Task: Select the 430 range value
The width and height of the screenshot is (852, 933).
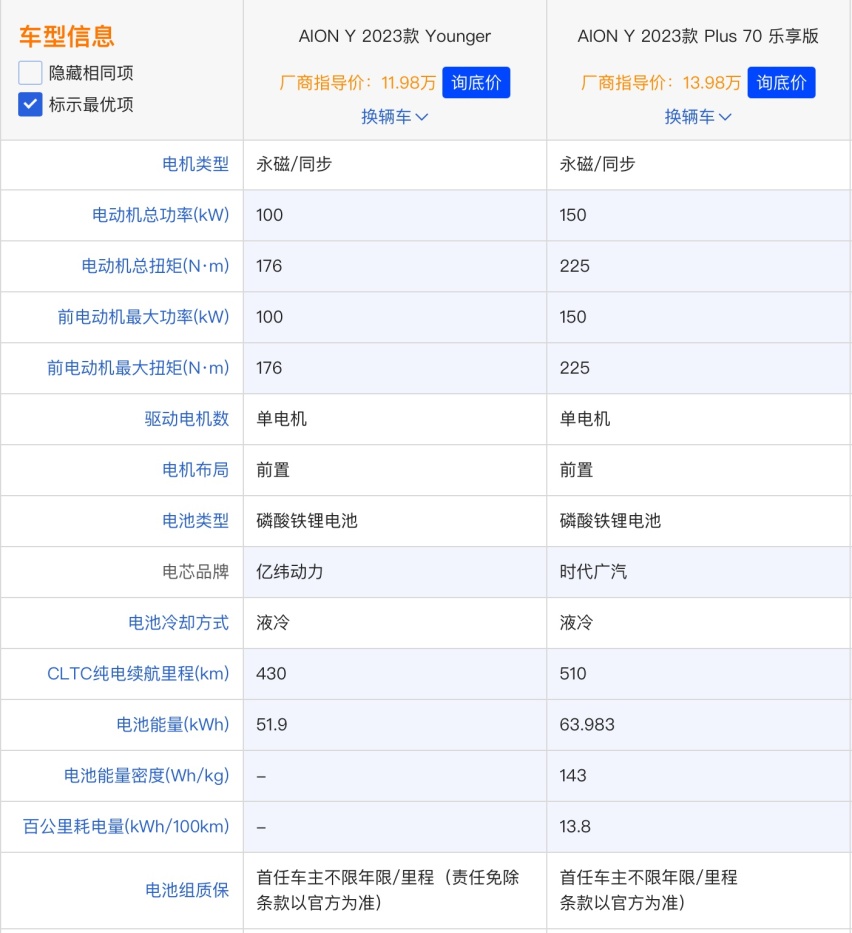Action: point(271,674)
